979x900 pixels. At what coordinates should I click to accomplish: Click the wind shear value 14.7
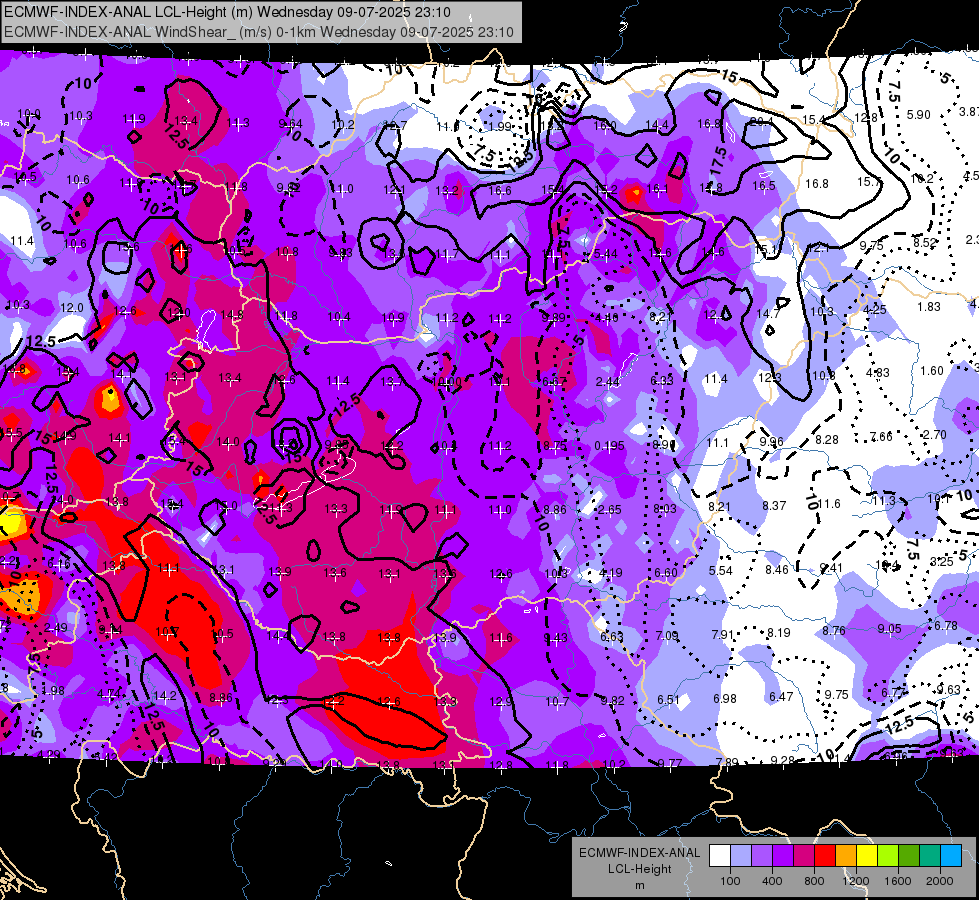pyautogui.click(x=767, y=314)
